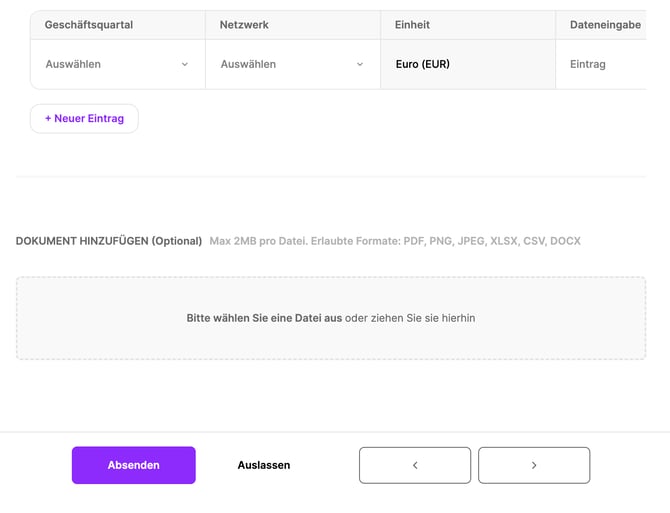Click the chevron in the Geschäftsquartal selector
This screenshot has height=513, width=670.
pos(185,64)
